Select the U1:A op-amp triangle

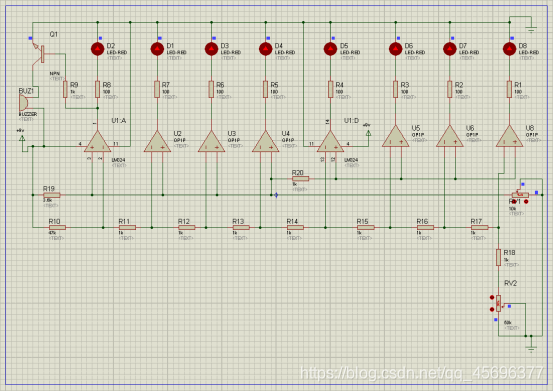coord(98,142)
